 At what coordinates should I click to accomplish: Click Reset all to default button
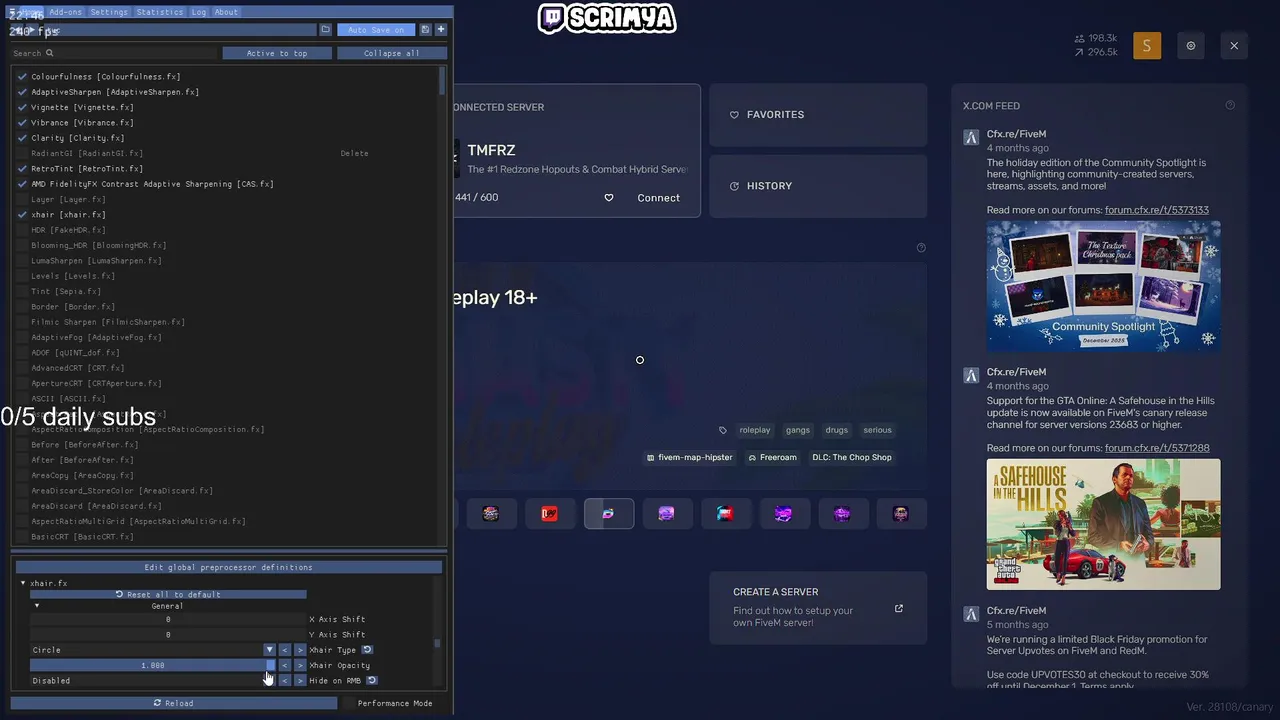(x=168, y=594)
